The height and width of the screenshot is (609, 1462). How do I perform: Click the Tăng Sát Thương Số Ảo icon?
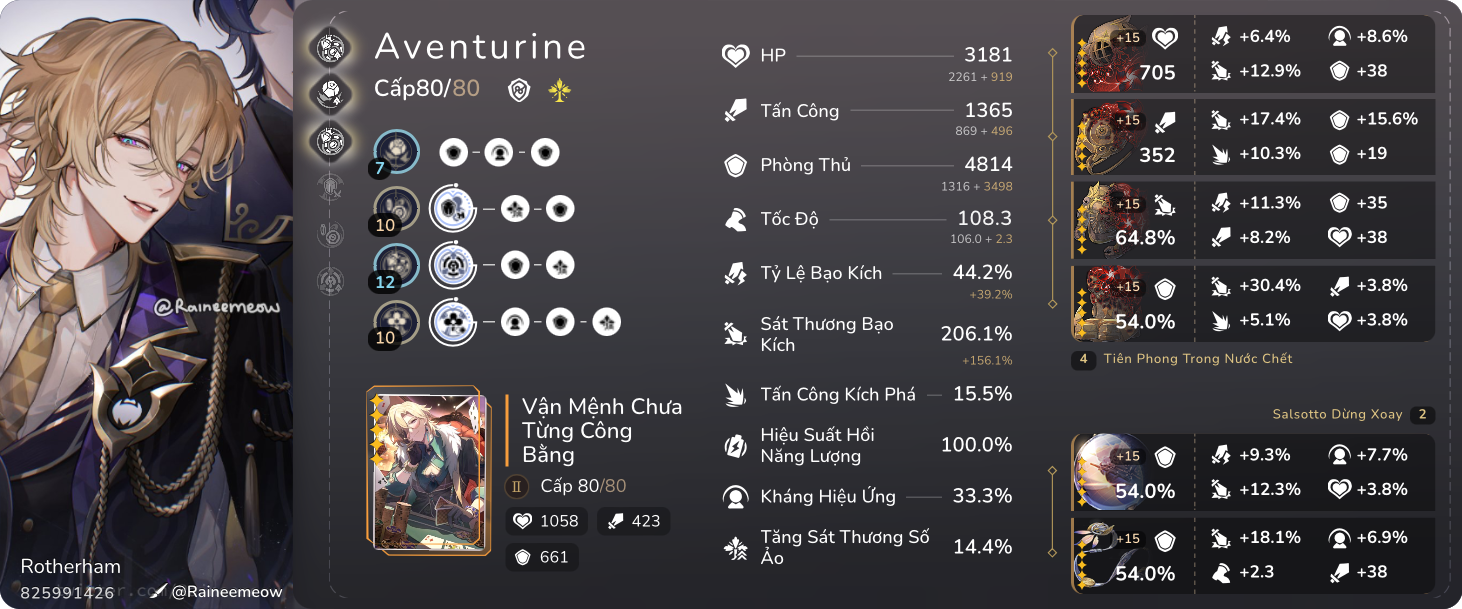point(736,547)
